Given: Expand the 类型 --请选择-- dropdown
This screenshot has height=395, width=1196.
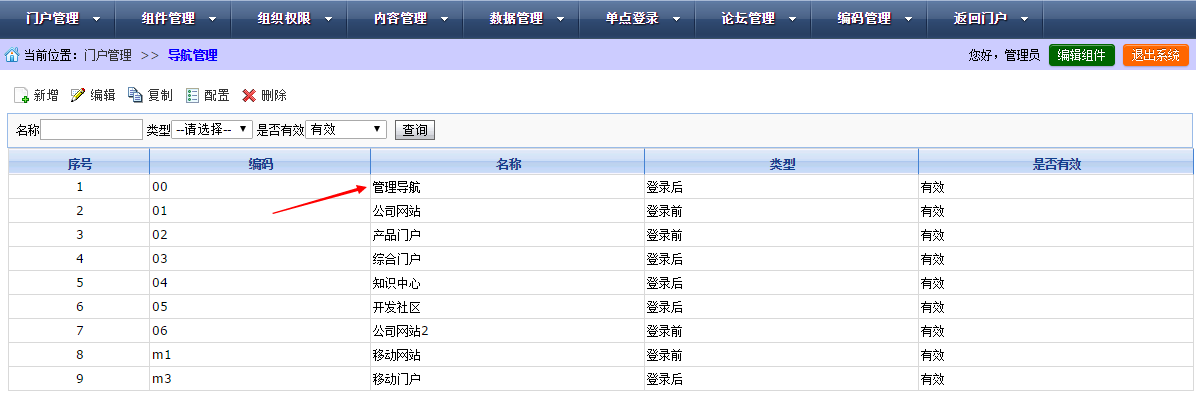Looking at the screenshot, I should click(212, 130).
